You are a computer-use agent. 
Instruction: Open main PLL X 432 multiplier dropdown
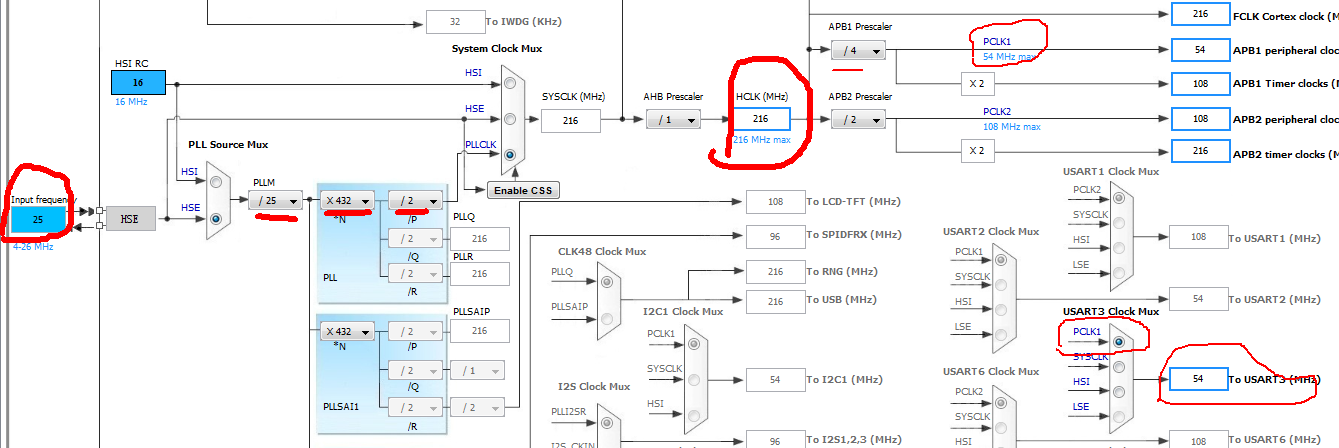click(x=348, y=201)
